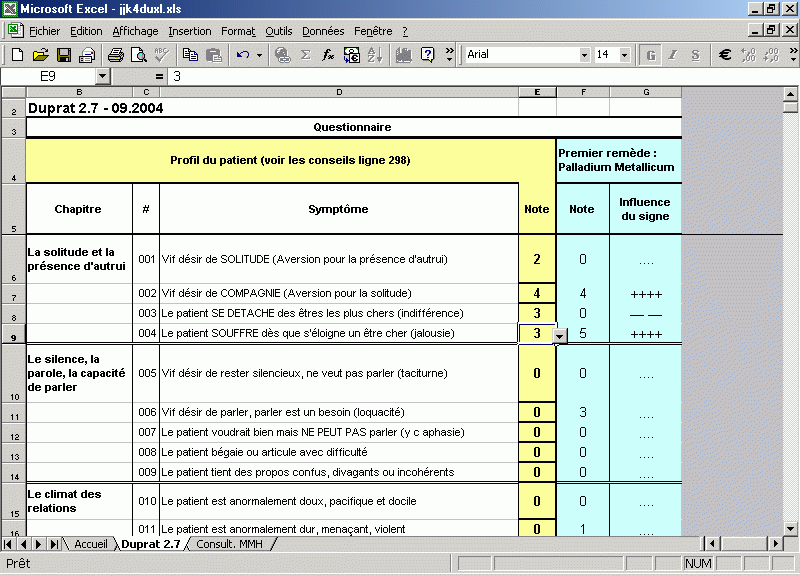Switch to the Consult. MMH sheet tab
The width and height of the screenshot is (800, 576).
pos(230,544)
